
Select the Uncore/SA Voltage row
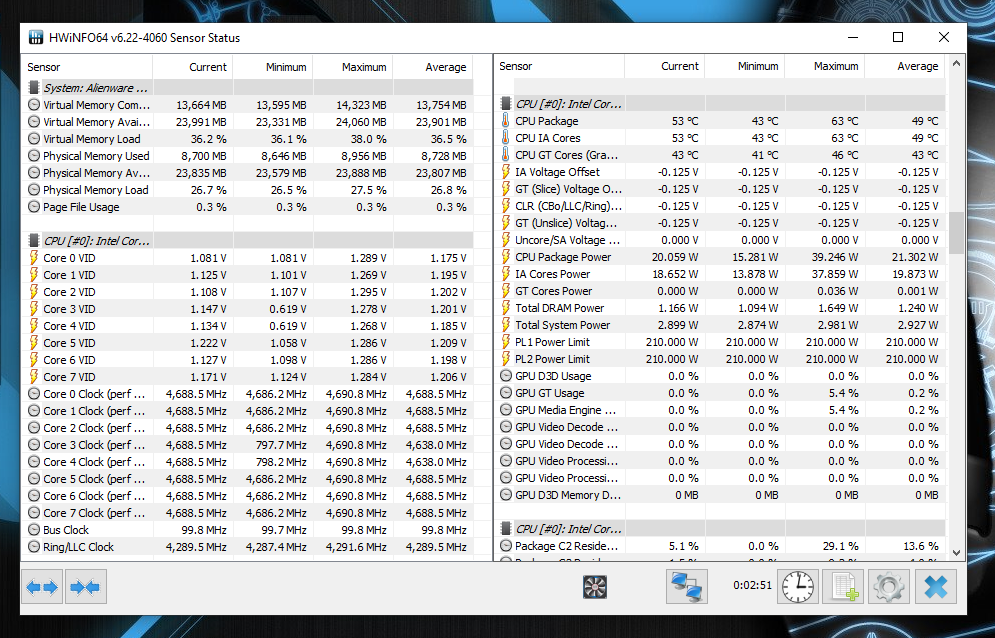720,239
